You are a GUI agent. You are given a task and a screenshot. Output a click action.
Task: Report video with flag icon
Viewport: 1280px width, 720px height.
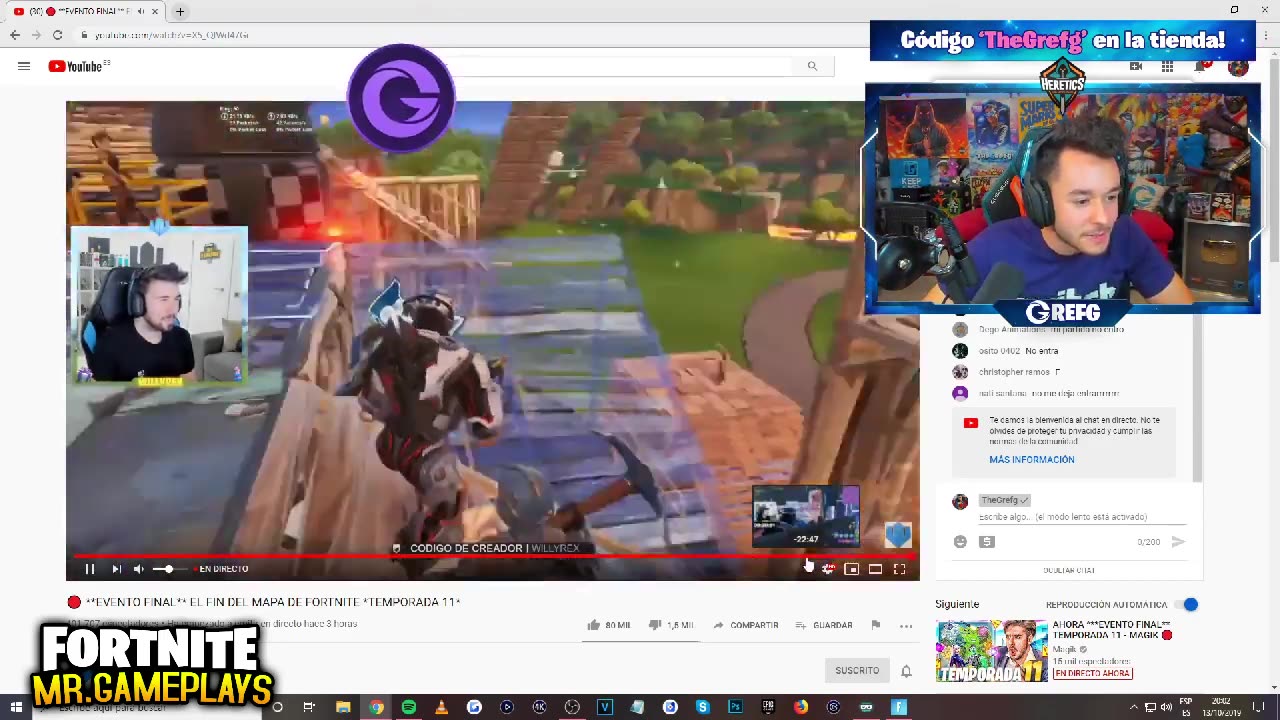click(x=876, y=625)
